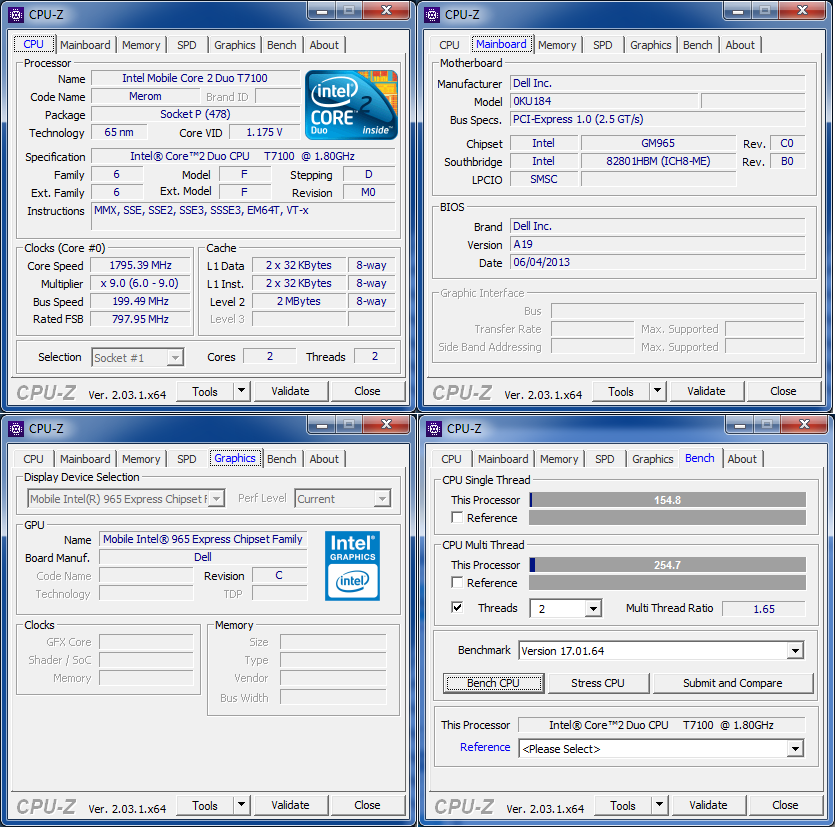Viewport: 838px width, 830px height.
Task: Click the Intel Graphics logo
Action: (x=352, y=566)
